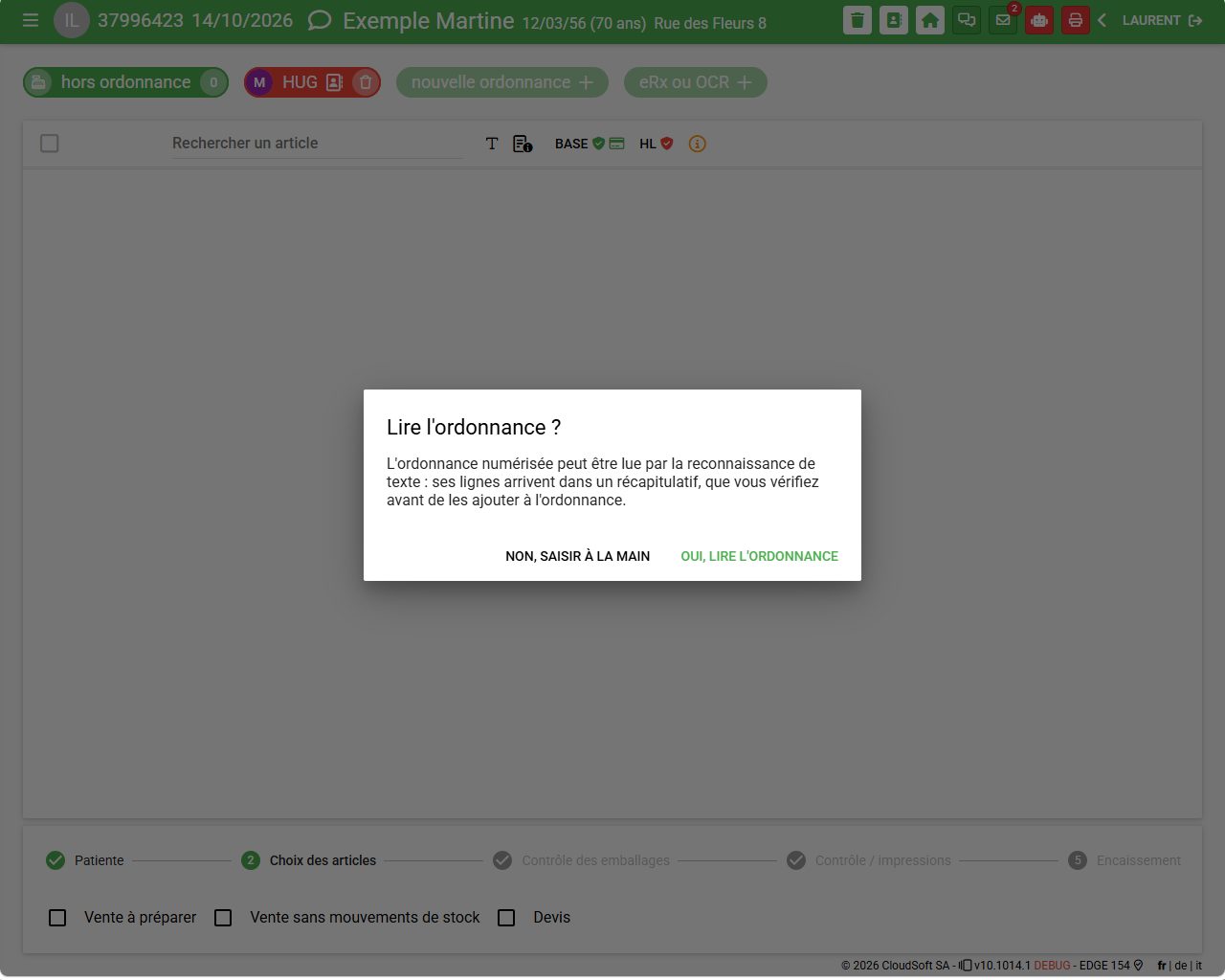Open the Contrôle / impressions step
The height and width of the screenshot is (980, 1225).
(x=869, y=860)
